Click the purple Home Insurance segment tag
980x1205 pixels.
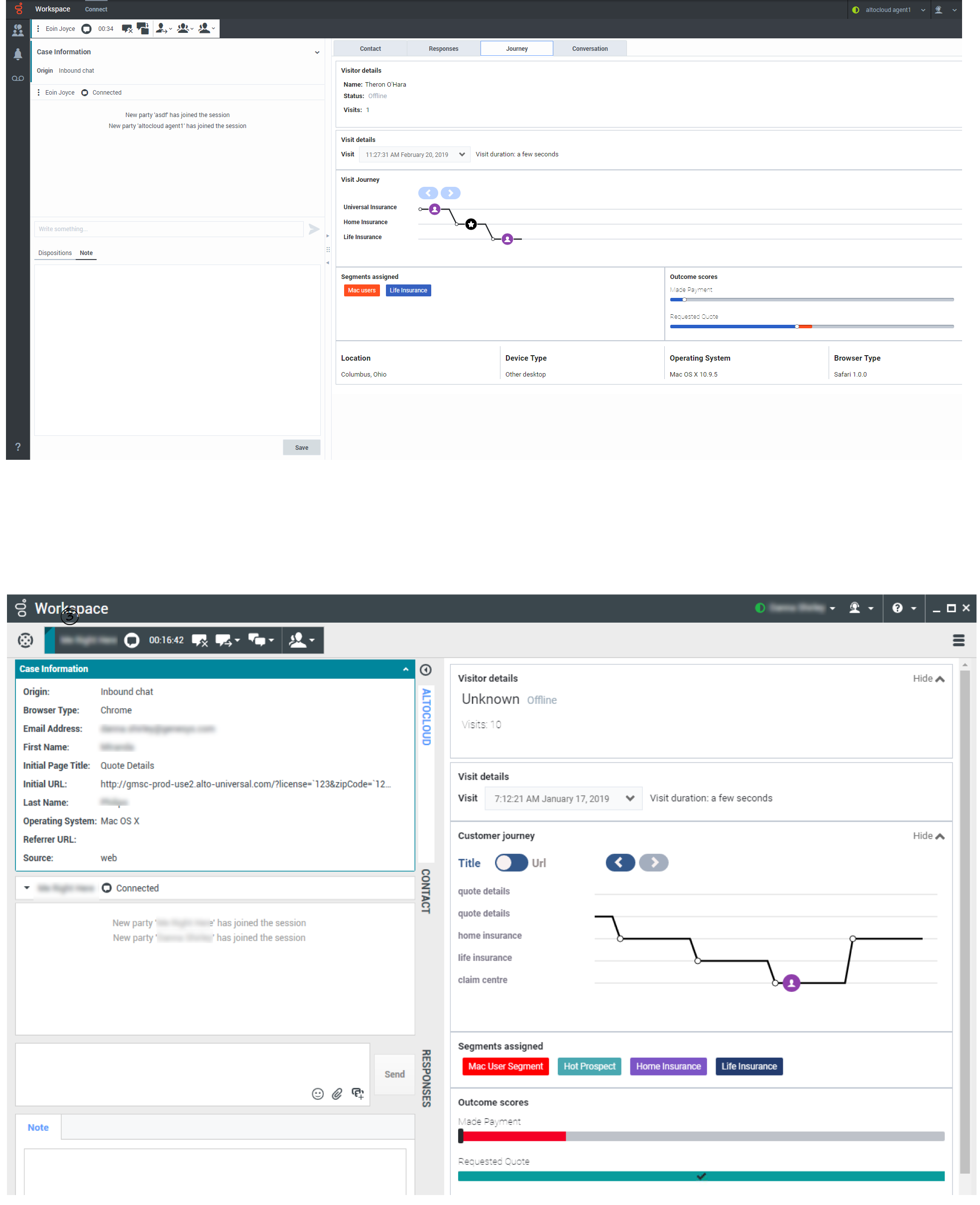pos(668,1066)
